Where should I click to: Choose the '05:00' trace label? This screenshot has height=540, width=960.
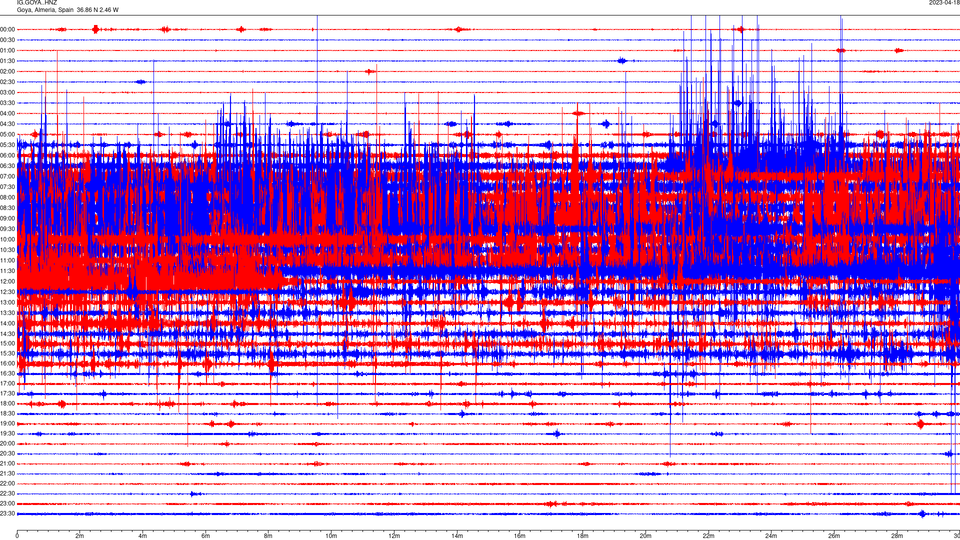tap(7, 134)
